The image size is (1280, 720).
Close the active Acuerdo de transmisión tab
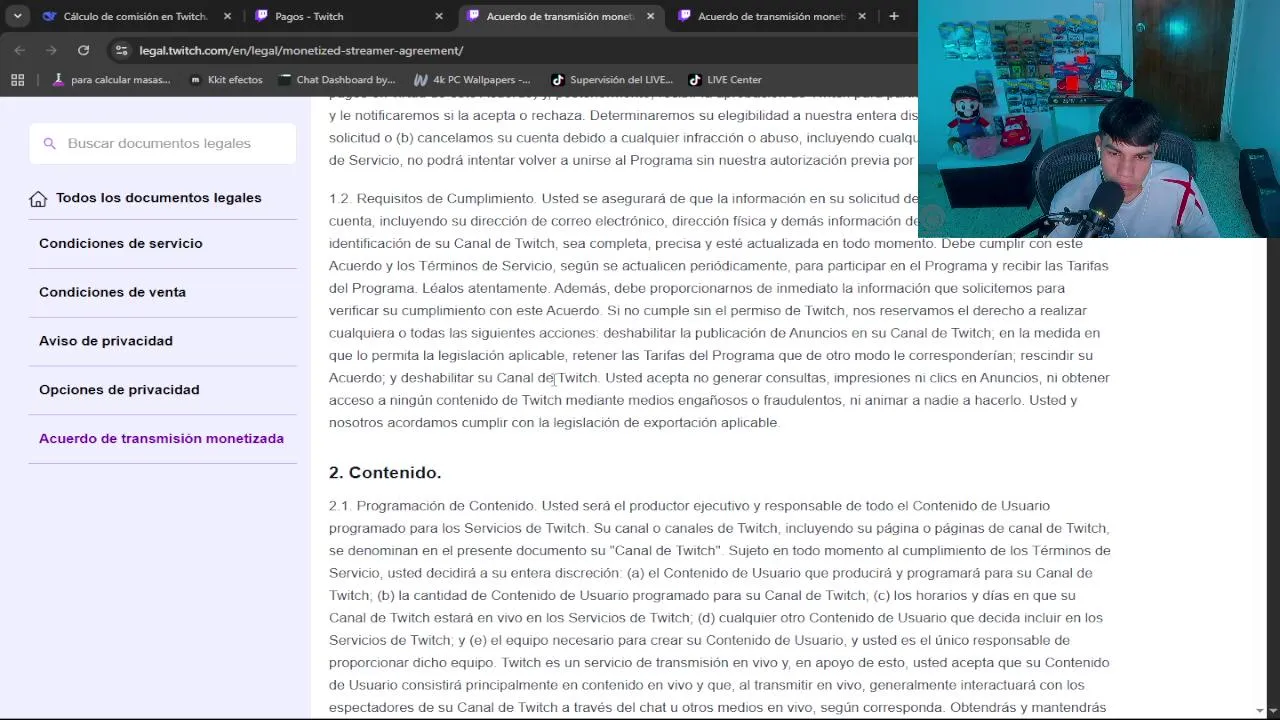click(x=651, y=16)
